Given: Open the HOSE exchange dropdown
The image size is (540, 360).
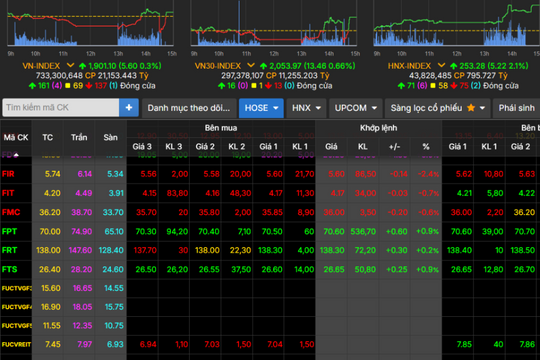Looking at the screenshot, I should [261, 108].
